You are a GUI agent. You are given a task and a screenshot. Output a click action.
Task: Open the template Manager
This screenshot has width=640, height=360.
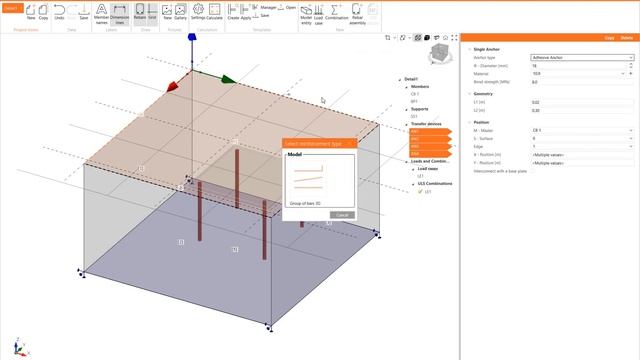pos(264,7)
